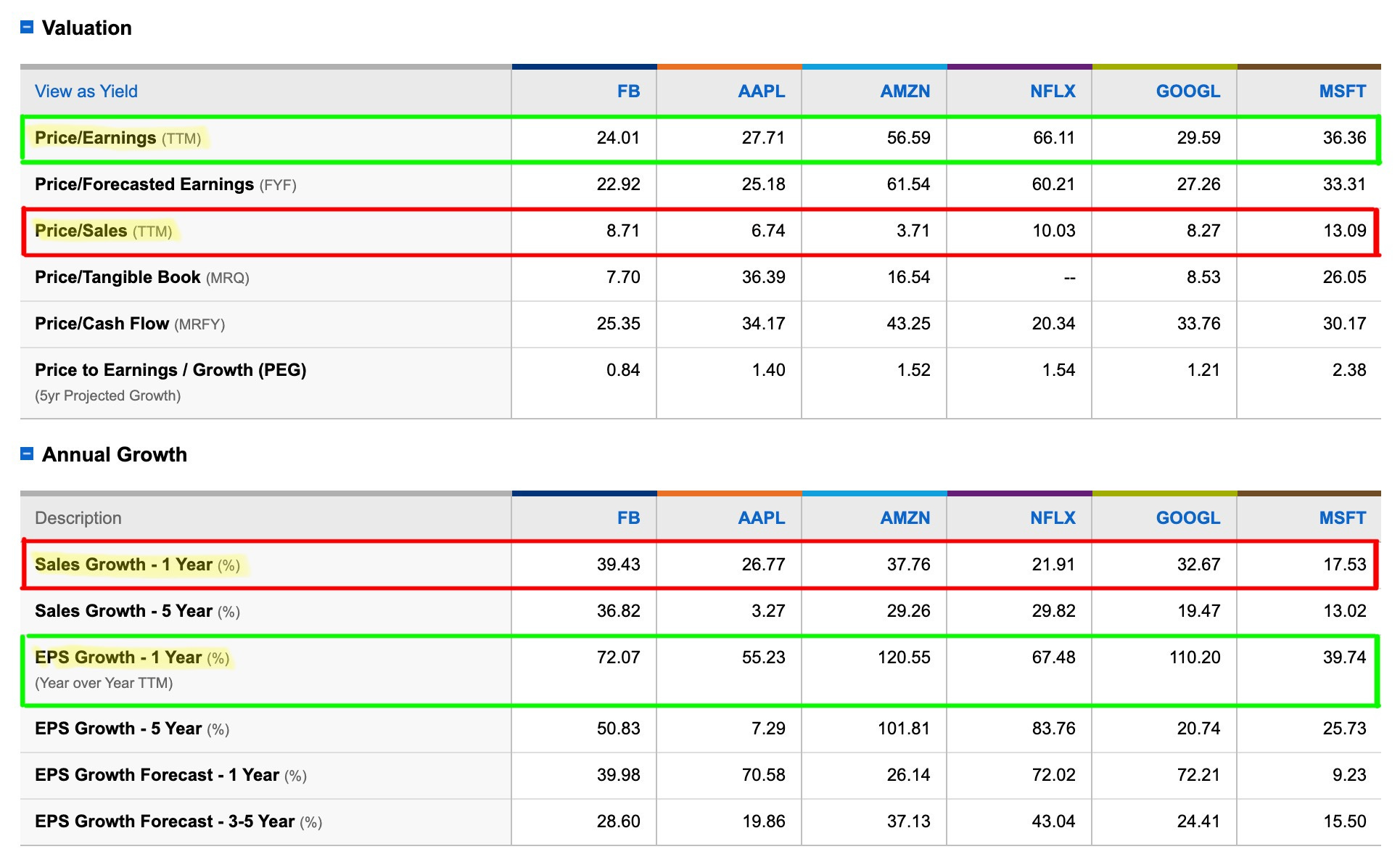Collapse the Annual Growth section
This screenshot has height=865, width=1400.
(x=27, y=454)
